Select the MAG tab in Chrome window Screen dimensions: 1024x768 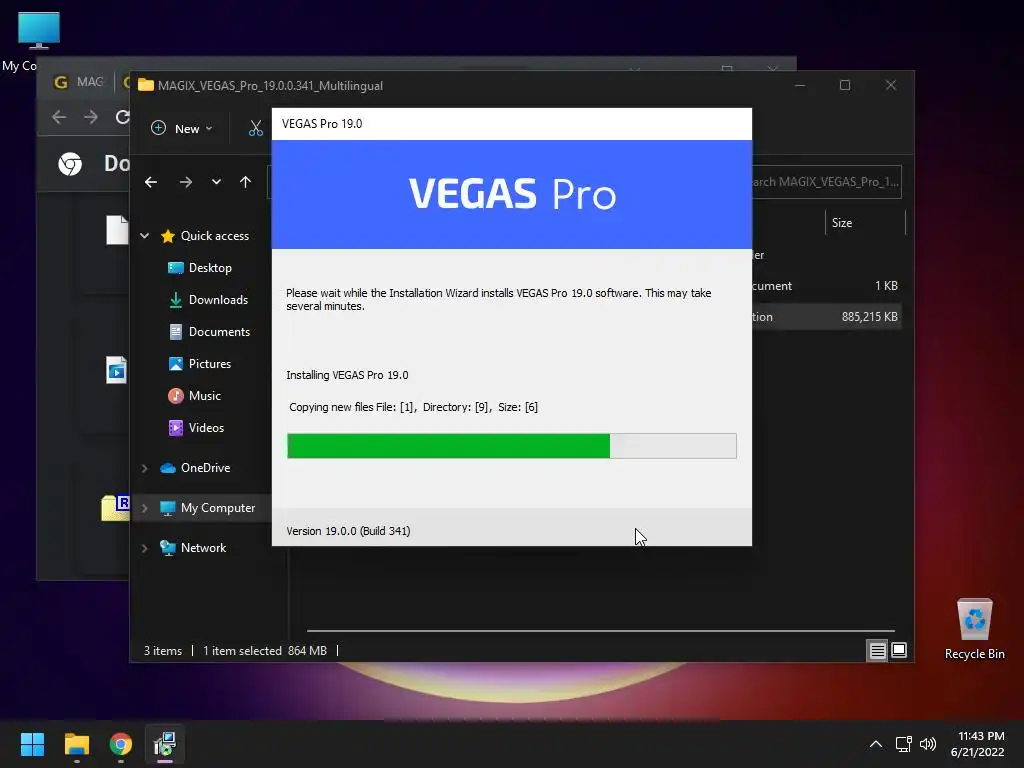tap(80, 82)
